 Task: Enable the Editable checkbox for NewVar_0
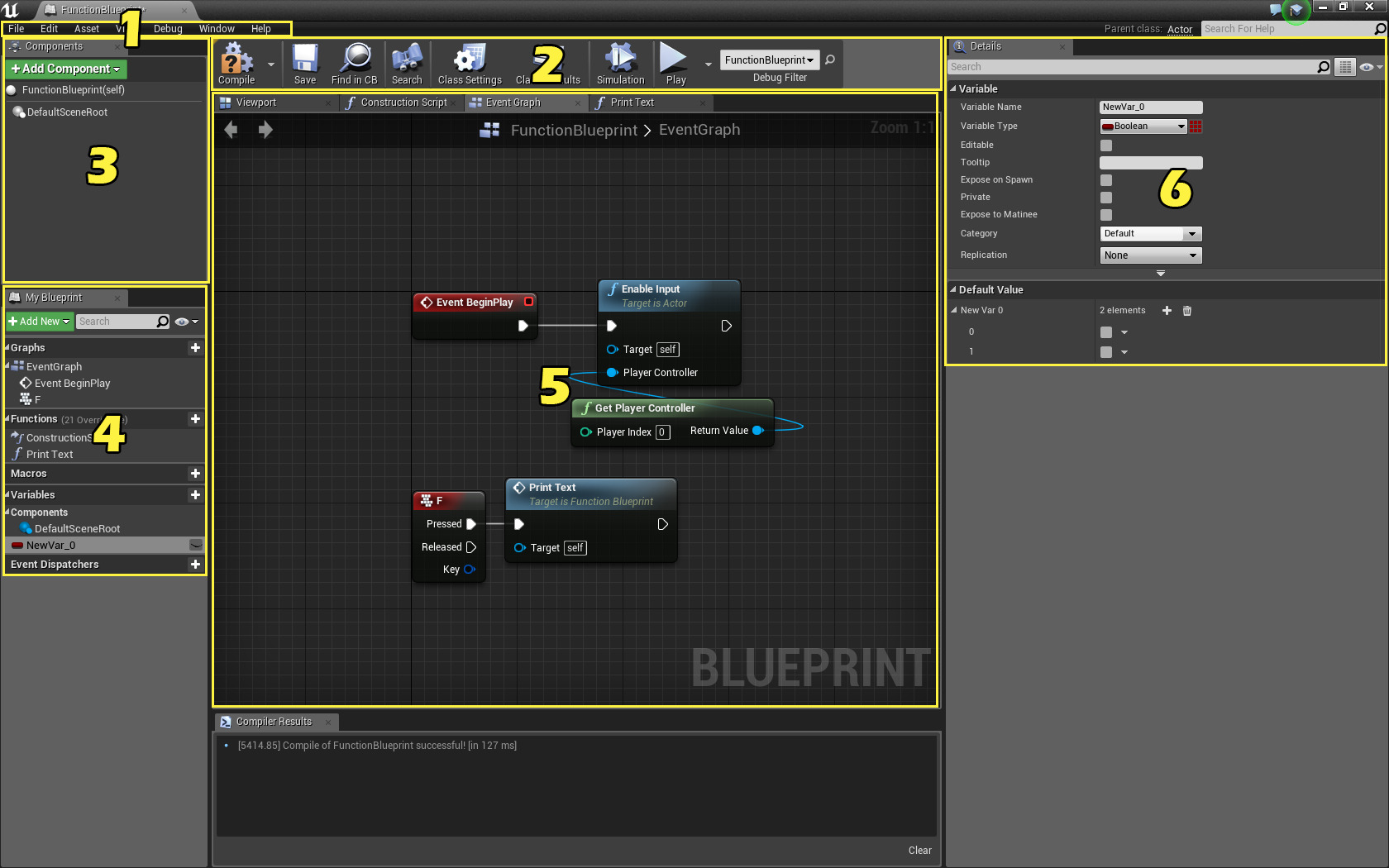(1105, 145)
